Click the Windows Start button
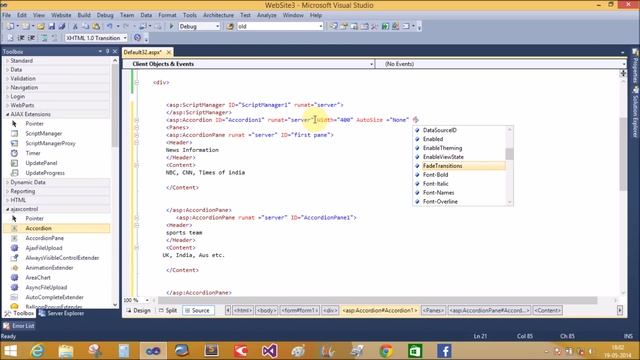This screenshot has height=360, width=640. coord(10,351)
